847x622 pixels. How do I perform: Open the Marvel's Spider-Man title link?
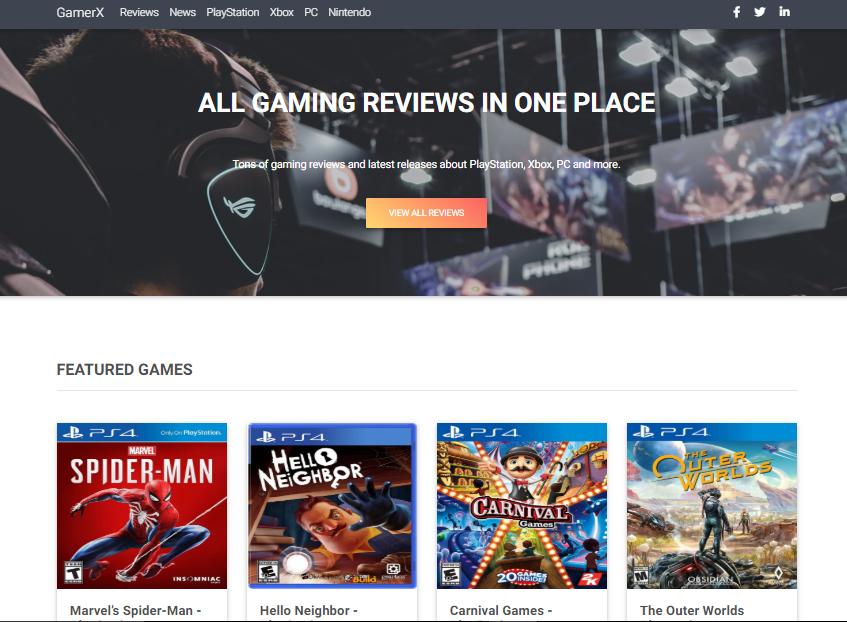tap(136, 611)
